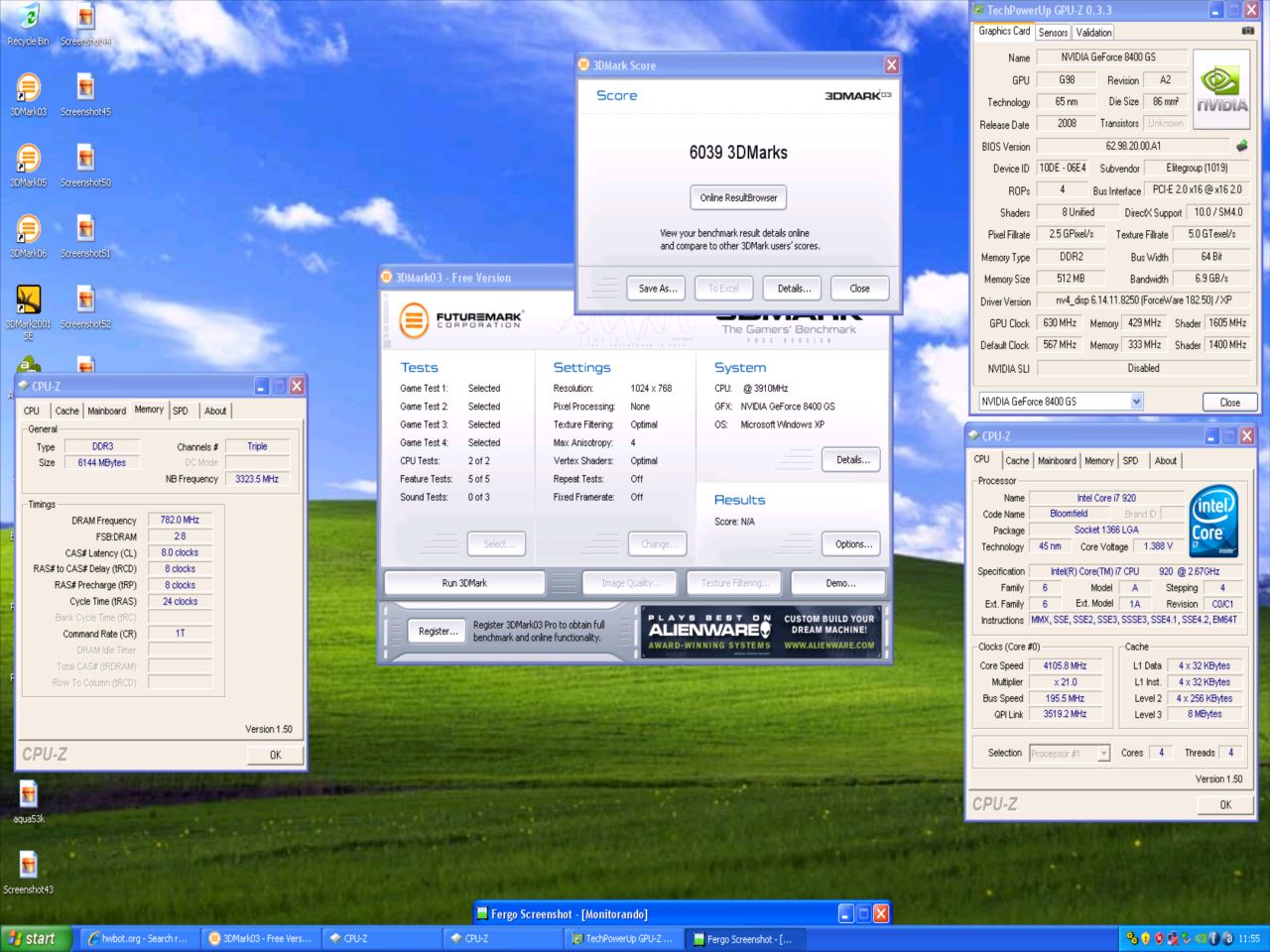This screenshot has height=952, width=1270.
Task: Click Save As in the 3DMark Score window
Action: [x=657, y=289]
